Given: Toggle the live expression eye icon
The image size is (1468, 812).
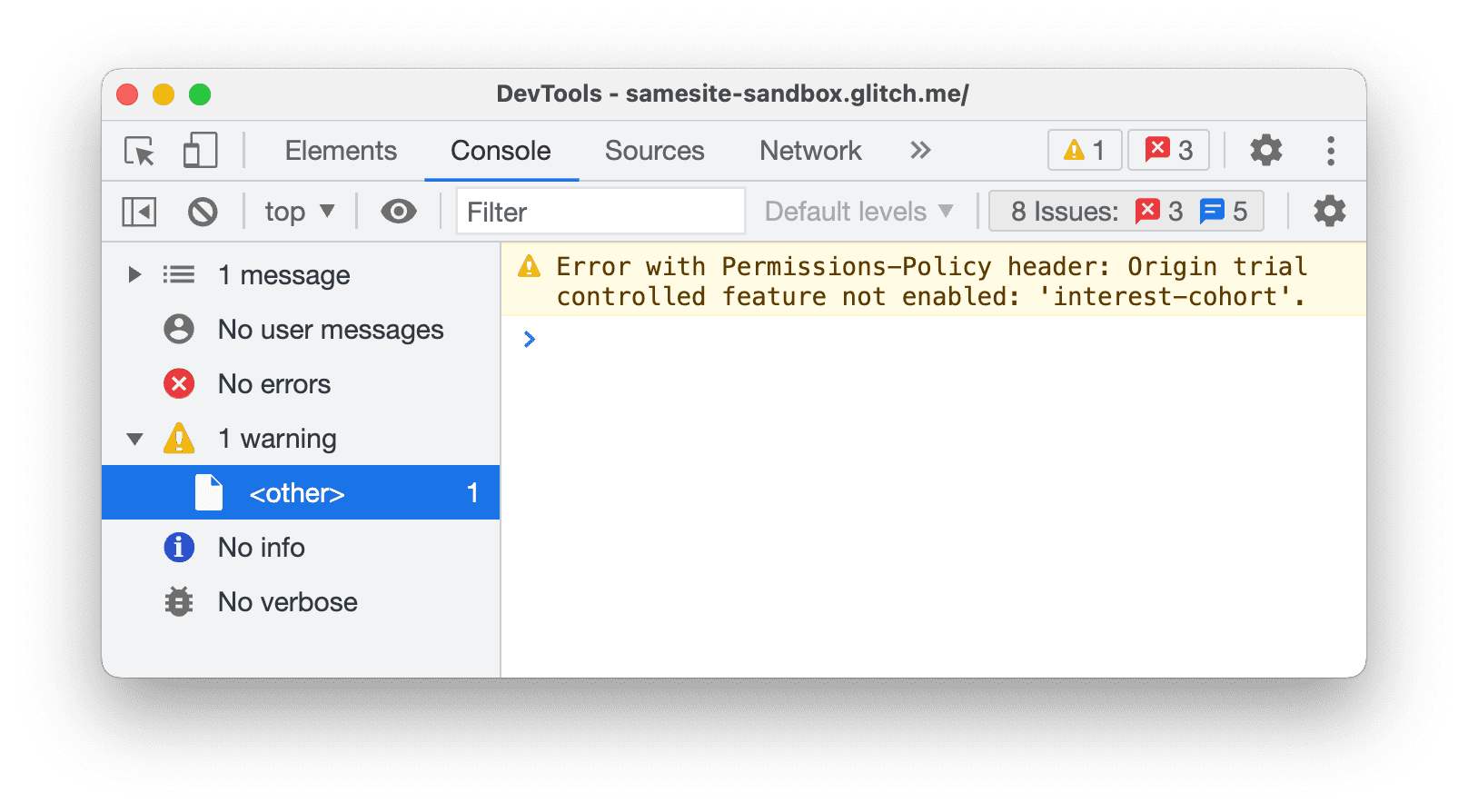Looking at the screenshot, I should (398, 212).
